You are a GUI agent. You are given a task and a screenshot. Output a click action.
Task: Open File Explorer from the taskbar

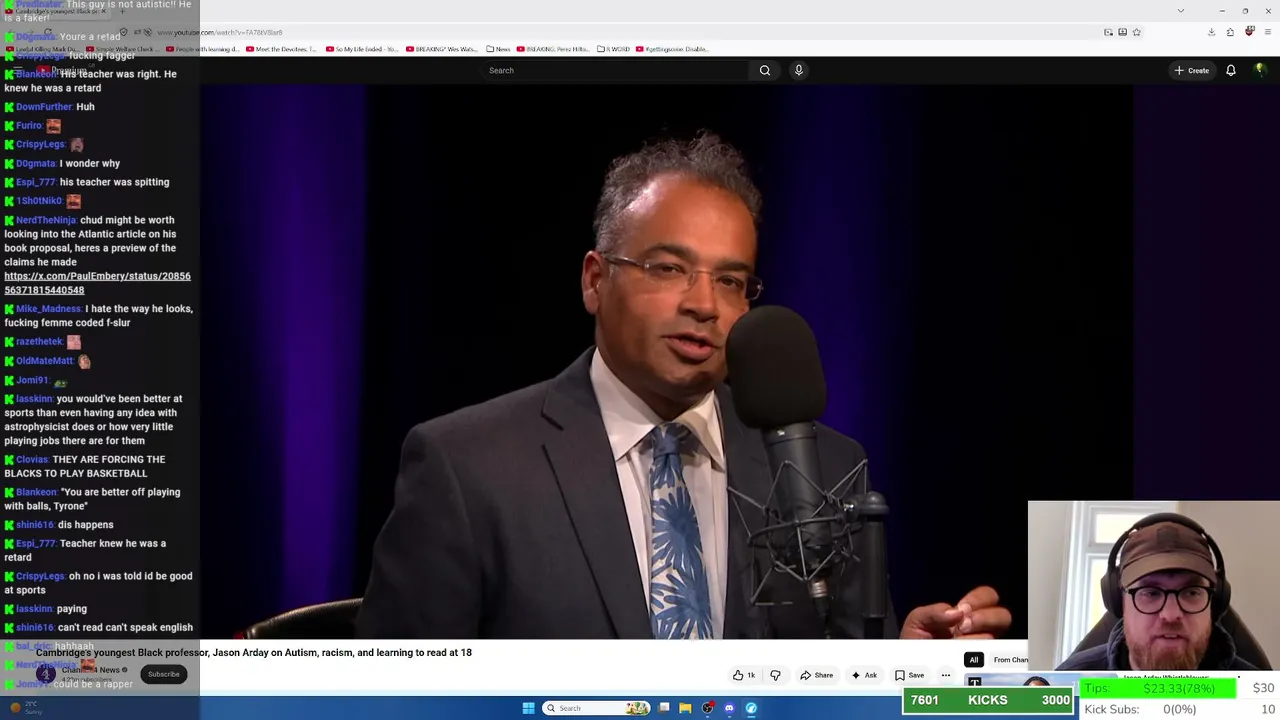pos(685,708)
